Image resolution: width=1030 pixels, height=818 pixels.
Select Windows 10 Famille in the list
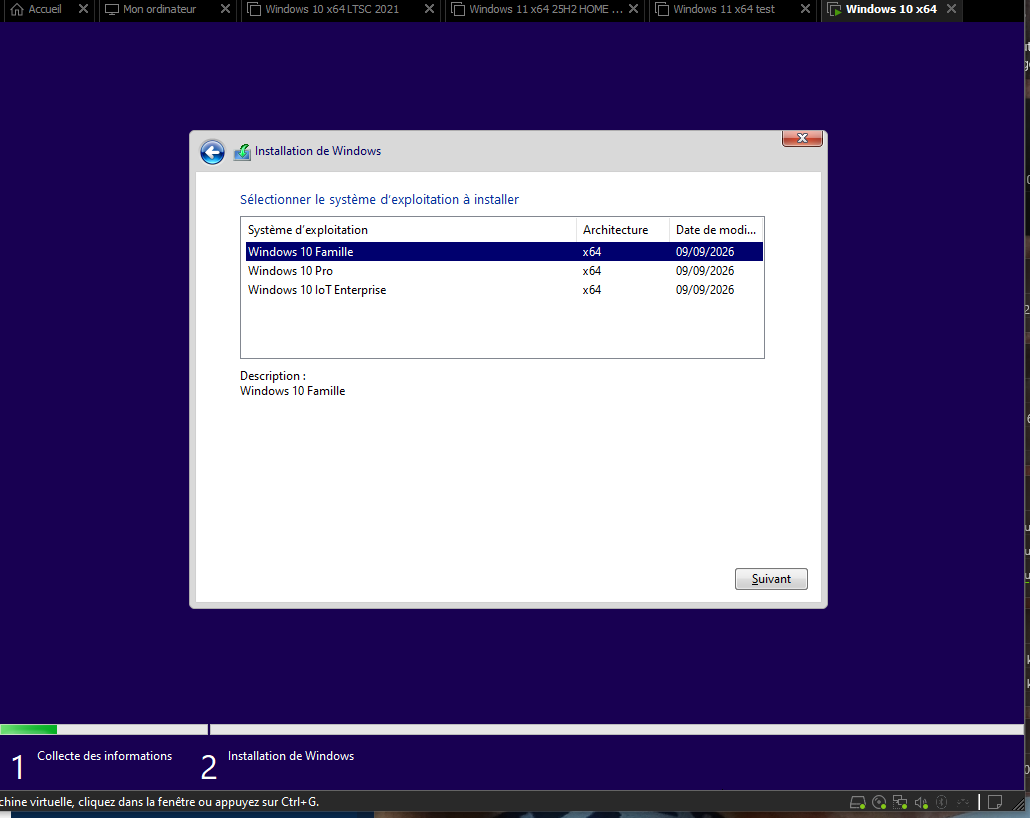504,252
